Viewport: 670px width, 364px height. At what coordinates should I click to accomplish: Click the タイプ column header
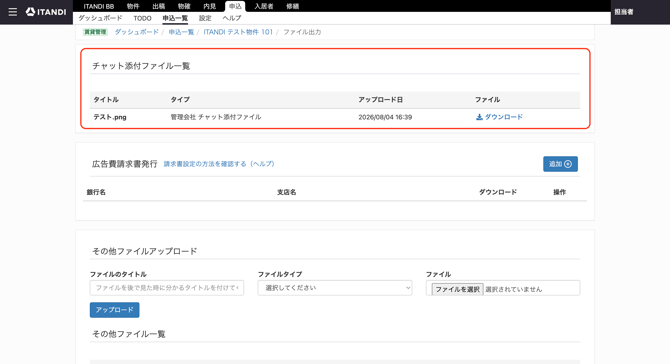180,100
